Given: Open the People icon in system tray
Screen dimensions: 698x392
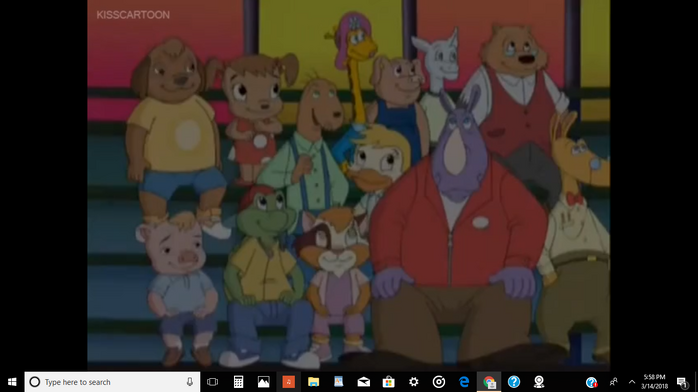Looking at the screenshot, I should tap(613, 382).
